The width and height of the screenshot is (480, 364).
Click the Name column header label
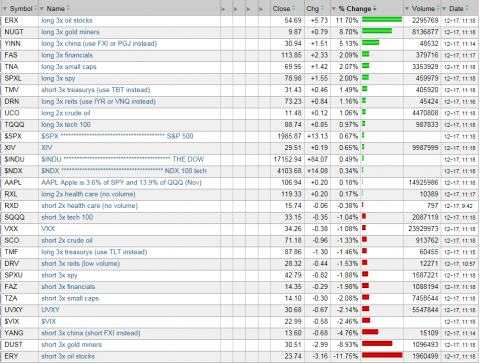click(x=56, y=9)
